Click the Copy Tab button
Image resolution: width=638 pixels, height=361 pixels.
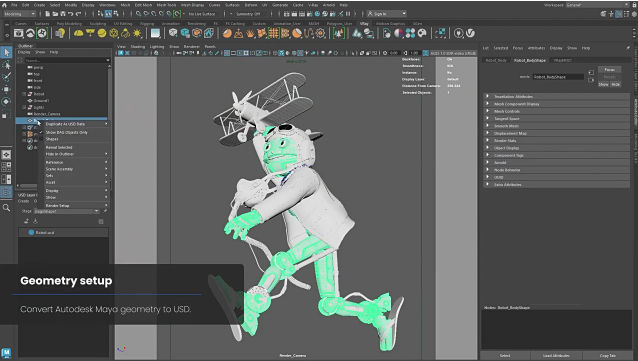point(607,356)
